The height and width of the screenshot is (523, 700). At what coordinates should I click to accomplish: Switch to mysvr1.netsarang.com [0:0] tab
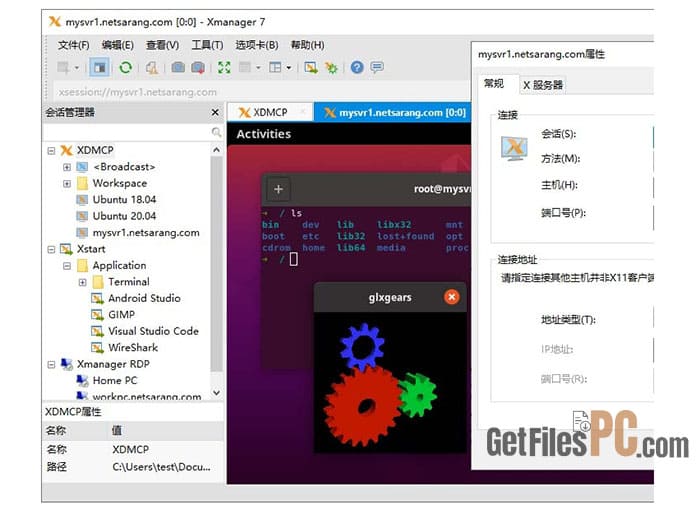pyautogui.click(x=396, y=112)
